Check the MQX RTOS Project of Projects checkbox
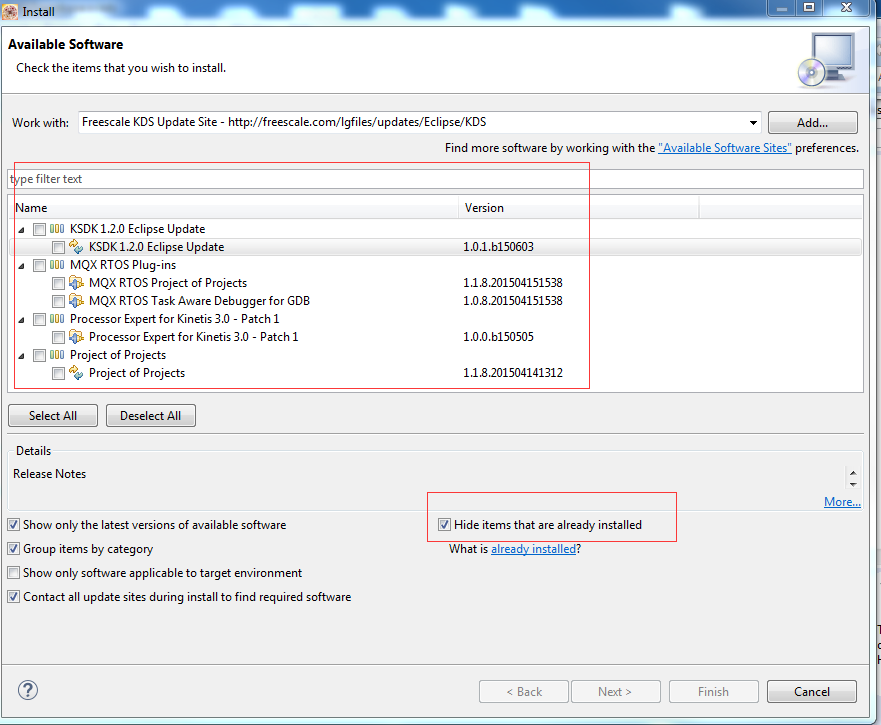Image resolution: width=881 pixels, height=725 pixels. 58,283
